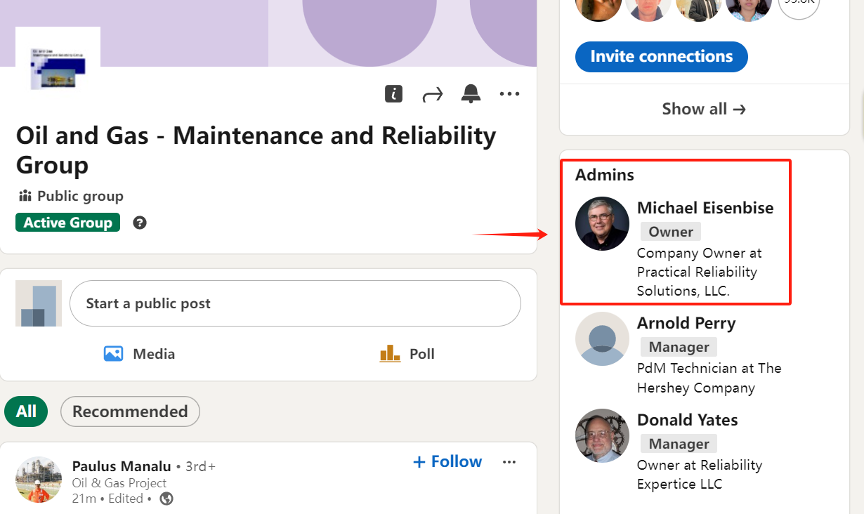Image resolution: width=864 pixels, height=514 pixels.
Task: Open Arnold Perry's profile
Action: pos(686,323)
